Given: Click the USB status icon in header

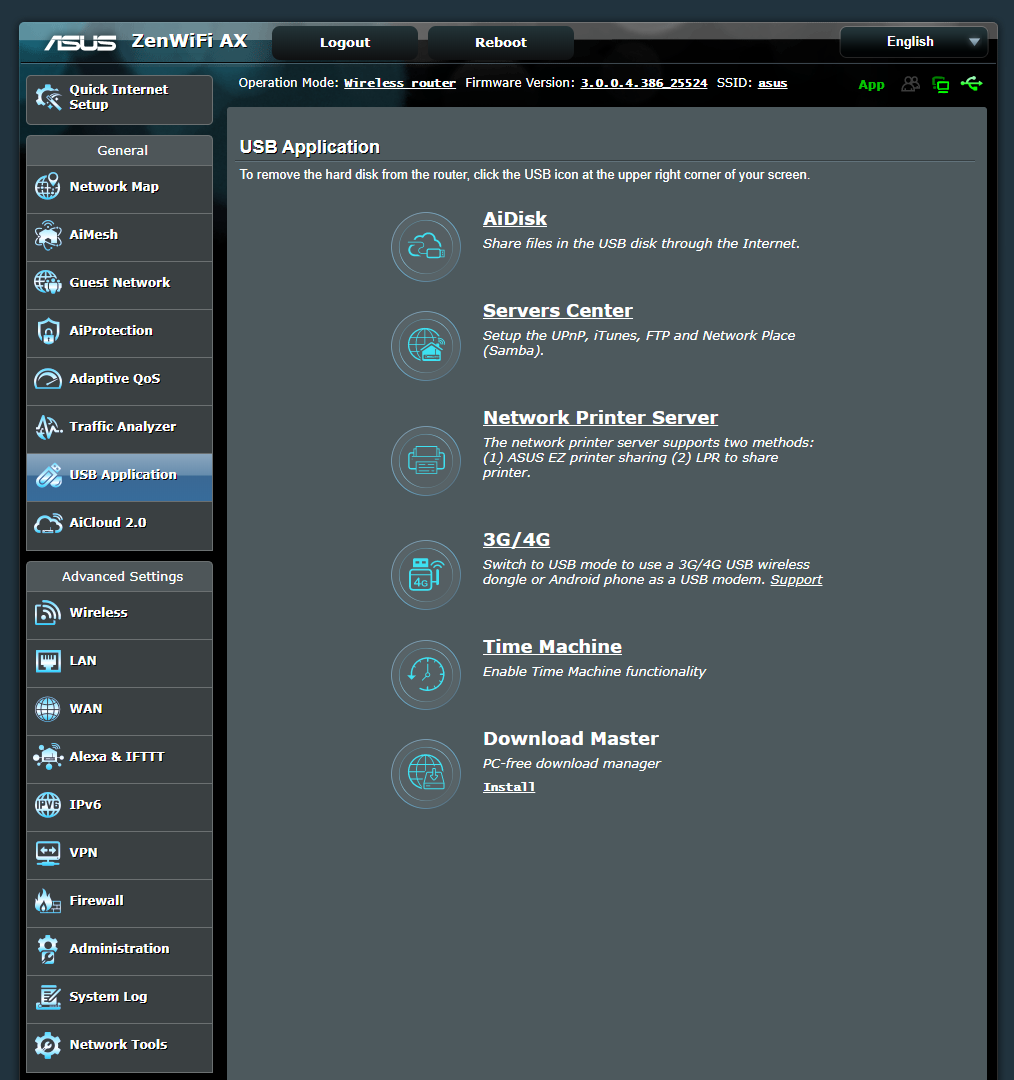Looking at the screenshot, I should click(972, 84).
